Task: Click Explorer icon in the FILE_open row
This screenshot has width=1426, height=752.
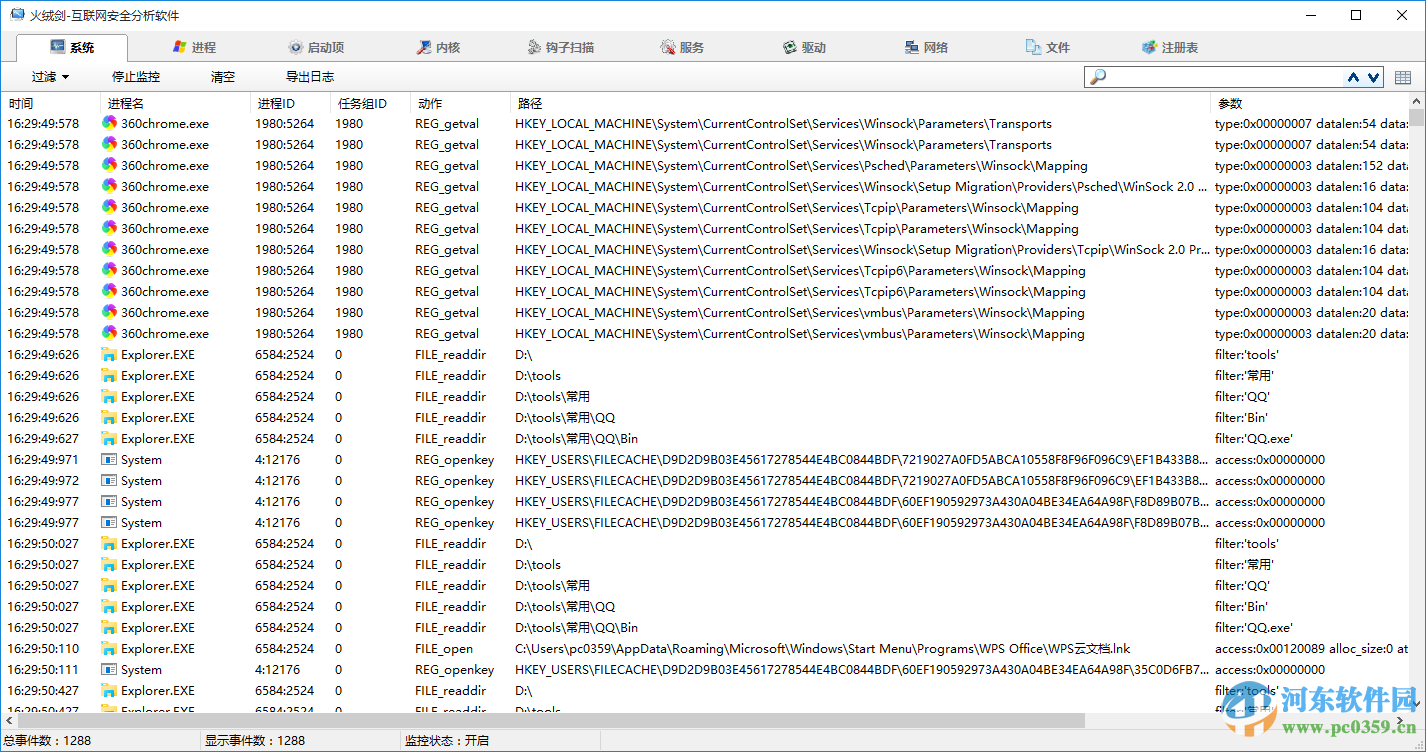Action: tap(109, 648)
